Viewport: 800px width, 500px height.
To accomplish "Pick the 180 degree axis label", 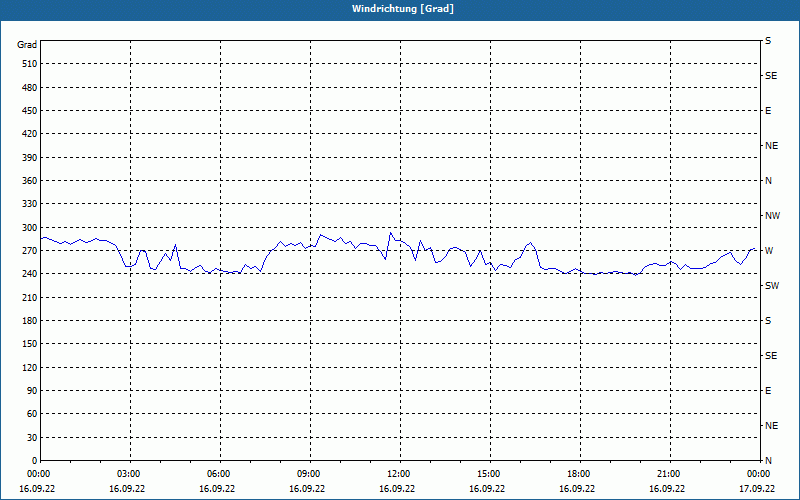I will coord(30,321).
